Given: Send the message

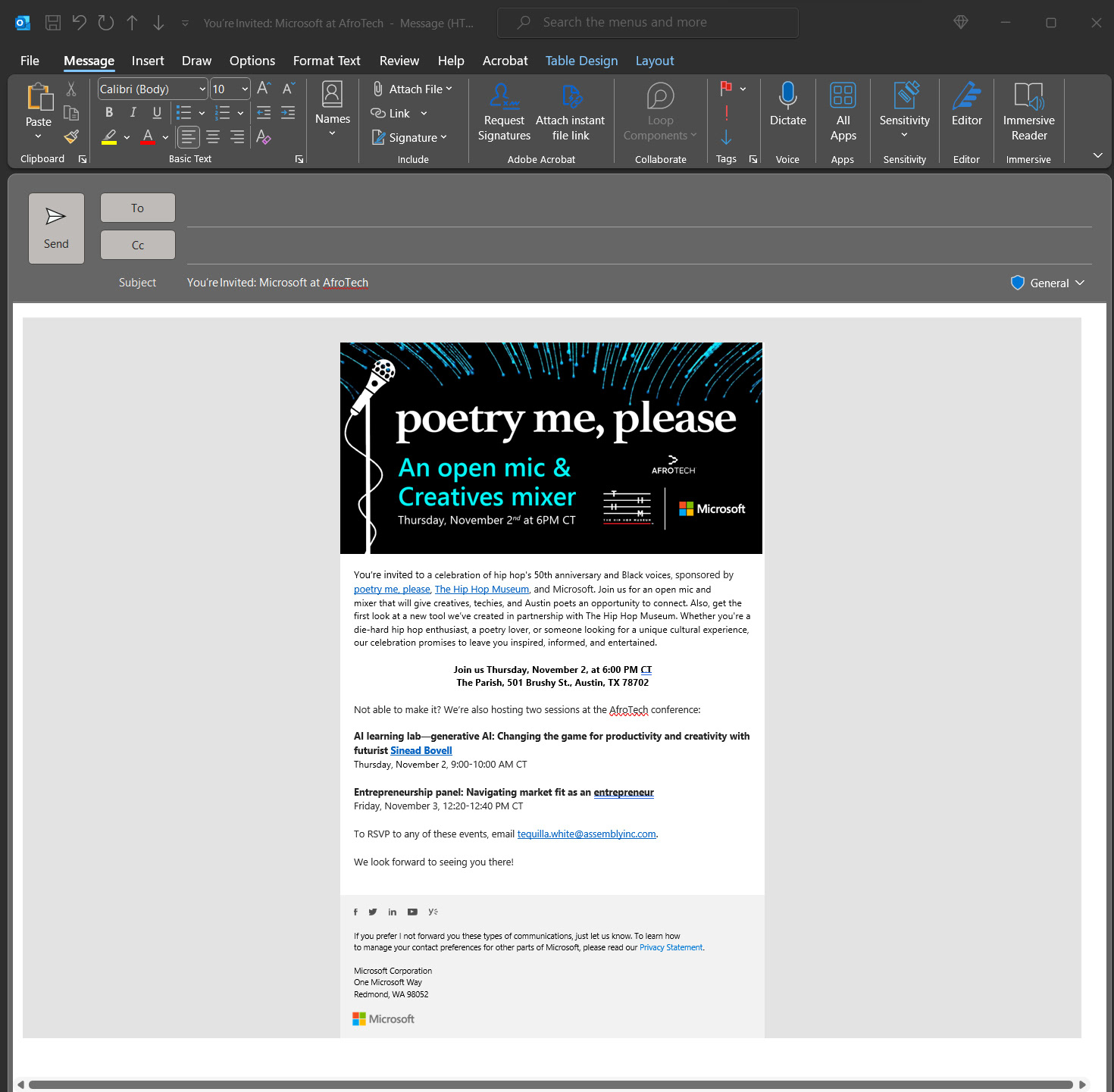Looking at the screenshot, I should pos(56,228).
